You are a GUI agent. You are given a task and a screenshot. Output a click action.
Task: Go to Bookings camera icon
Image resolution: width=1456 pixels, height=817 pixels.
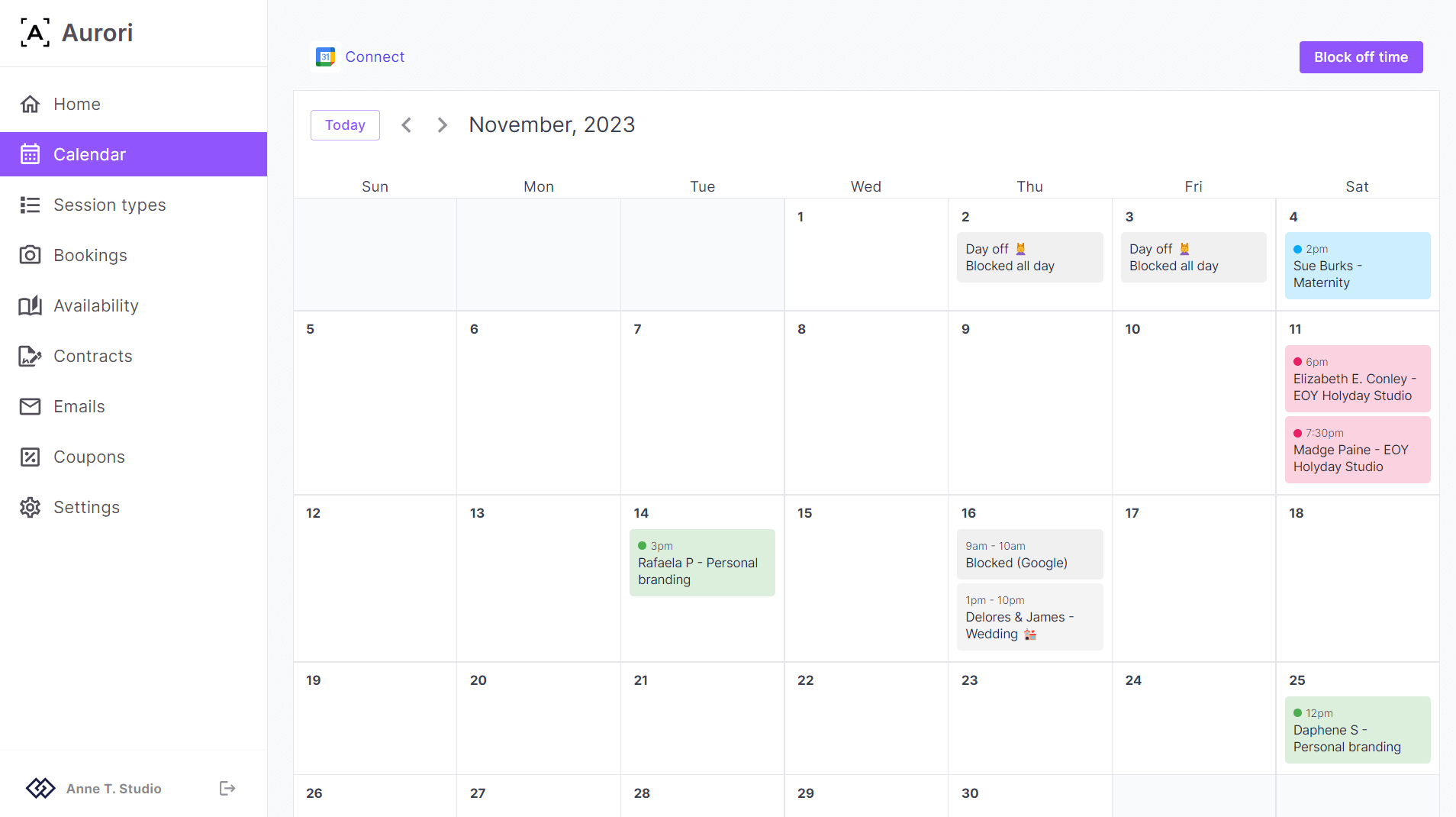pyautogui.click(x=30, y=255)
